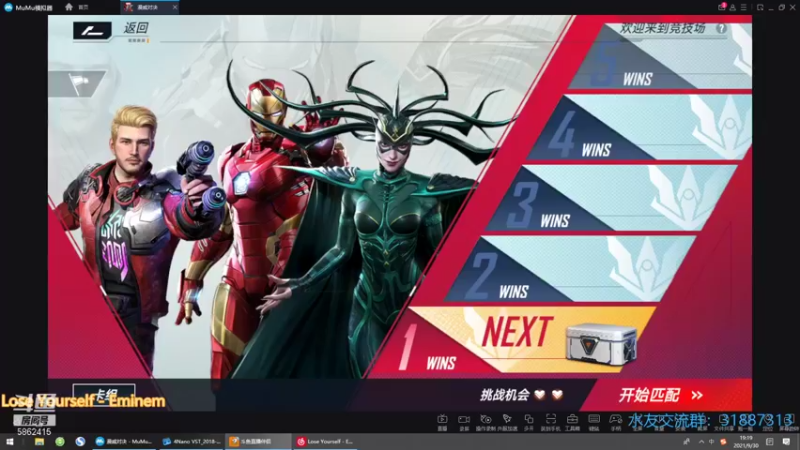Switch to 4Nano VST taskbar window
Image resolution: width=800 pixels, height=450 pixels.
[192, 442]
